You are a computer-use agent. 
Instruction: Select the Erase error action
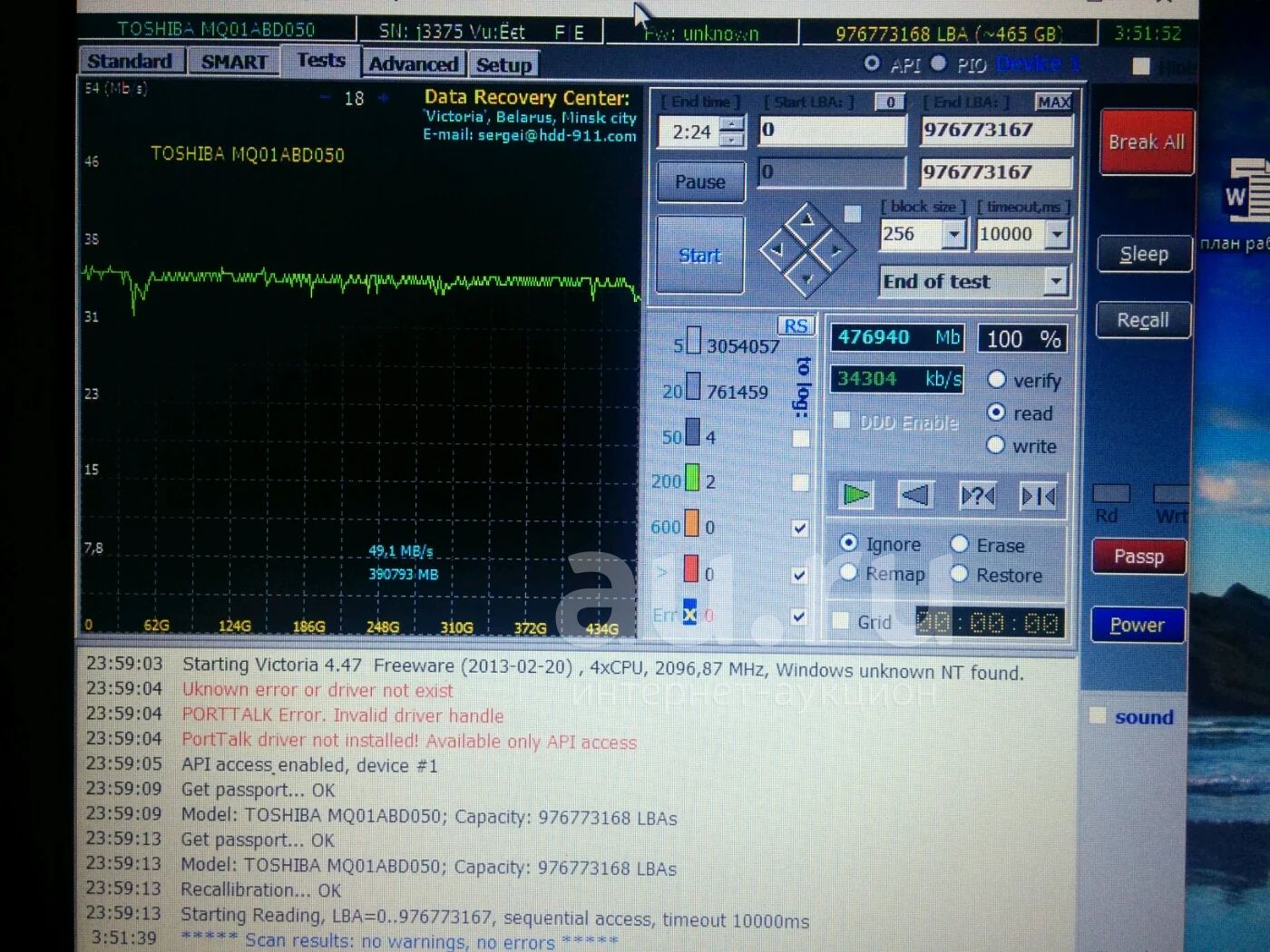click(959, 544)
